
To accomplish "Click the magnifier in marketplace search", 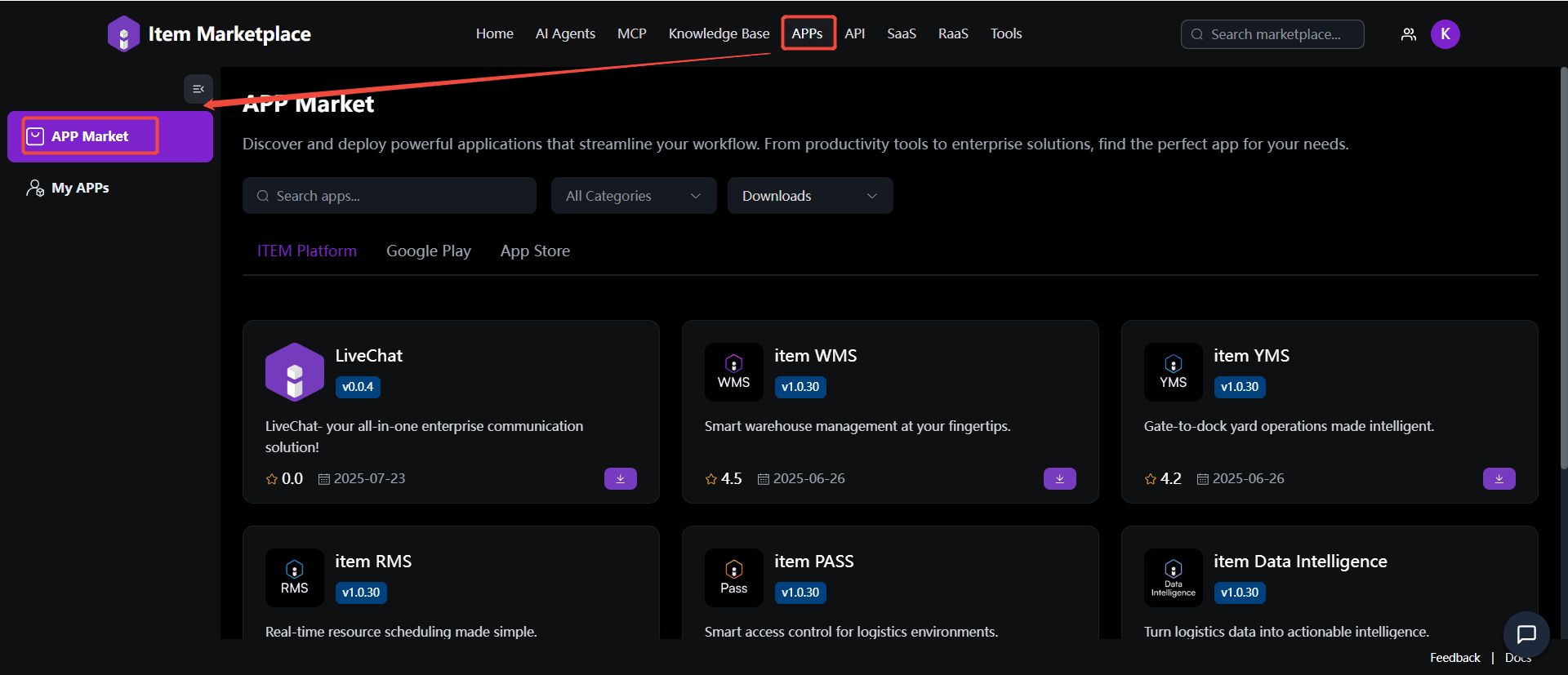I will 1197,34.
